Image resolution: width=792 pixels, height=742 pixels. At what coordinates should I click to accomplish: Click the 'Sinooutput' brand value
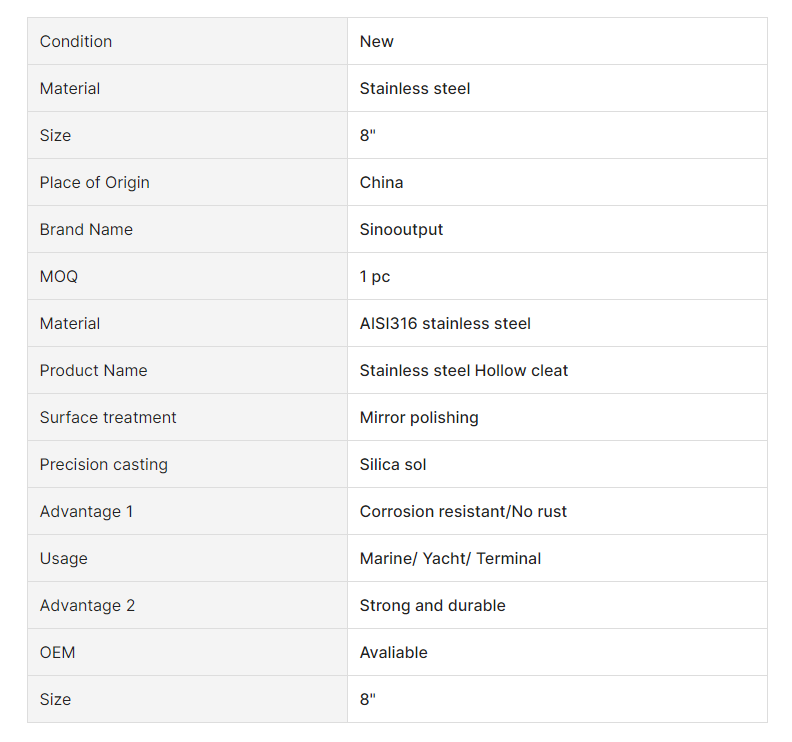(402, 229)
